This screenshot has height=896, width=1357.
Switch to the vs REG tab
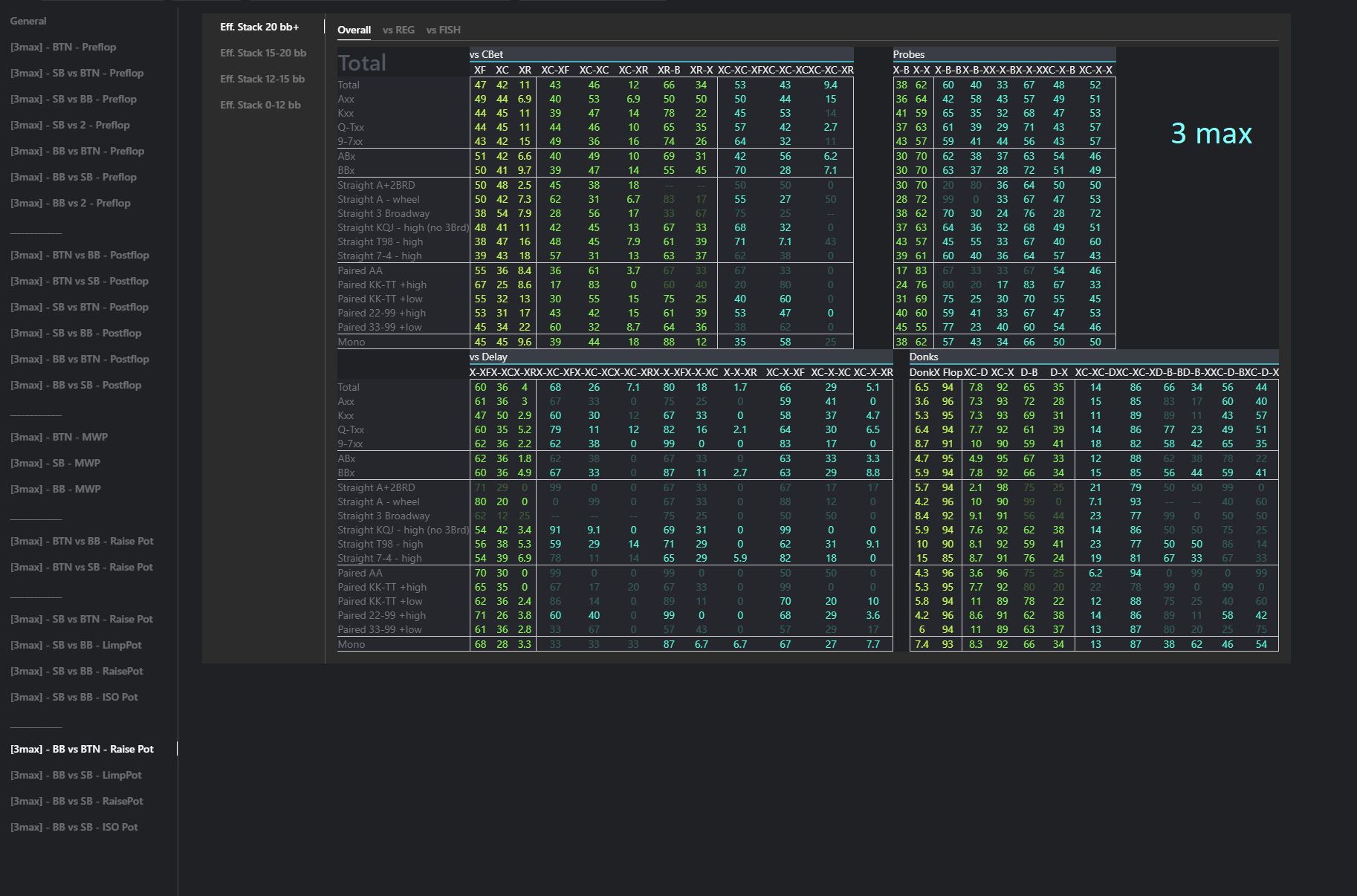[398, 30]
